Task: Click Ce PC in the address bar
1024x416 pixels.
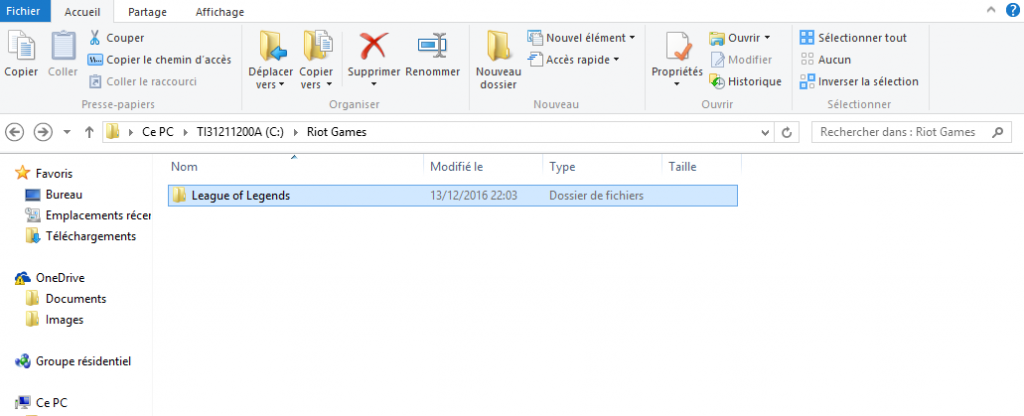Action: pos(157,132)
